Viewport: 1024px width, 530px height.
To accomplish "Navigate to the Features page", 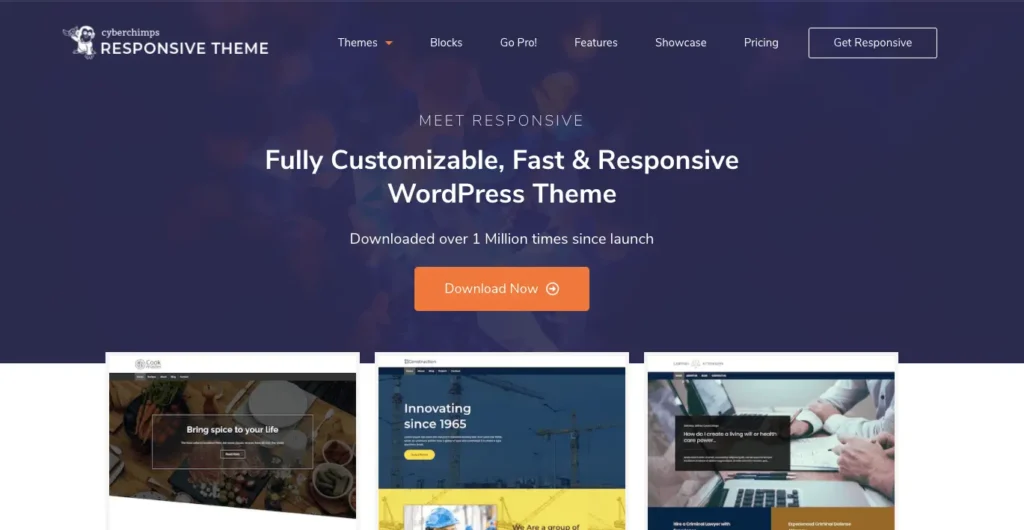I will click(596, 43).
